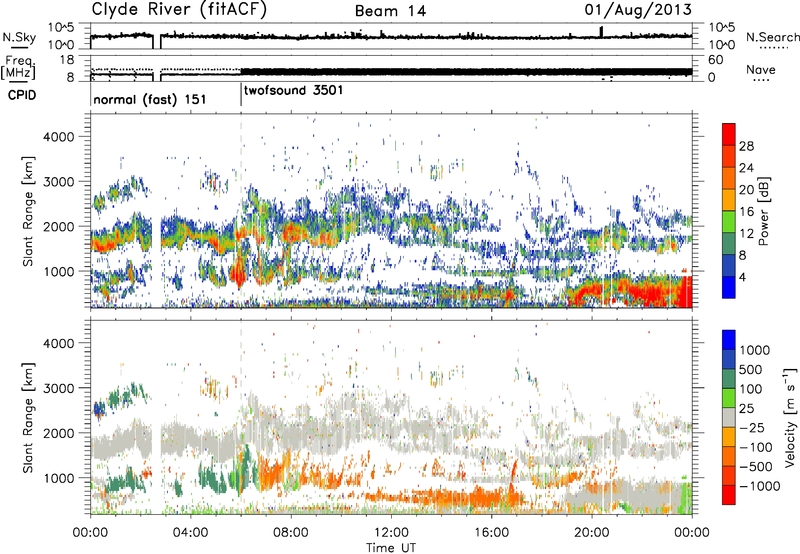Click the '04:00' time axis tick label
This screenshot has width=800, height=554.
point(191,533)
